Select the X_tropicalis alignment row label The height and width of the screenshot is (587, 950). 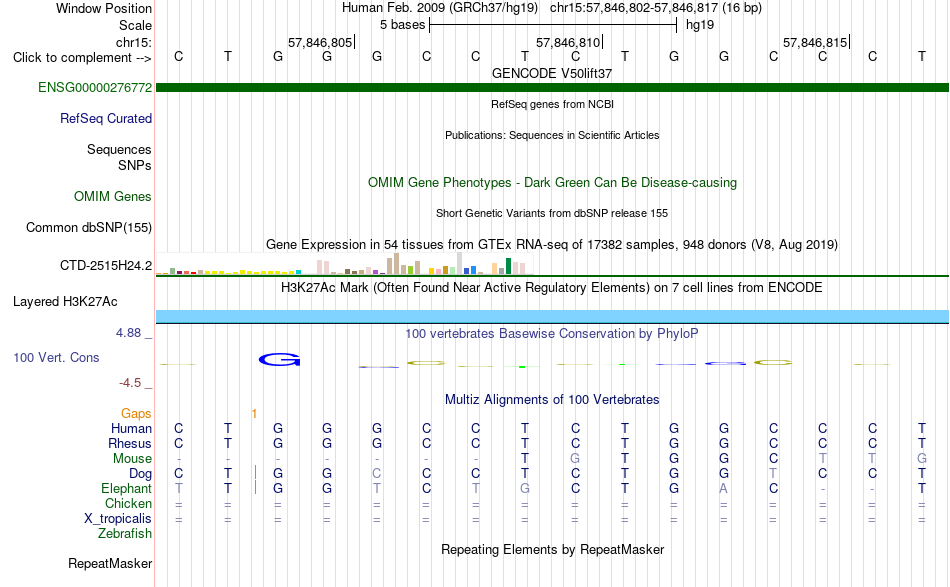click(118, 519)
